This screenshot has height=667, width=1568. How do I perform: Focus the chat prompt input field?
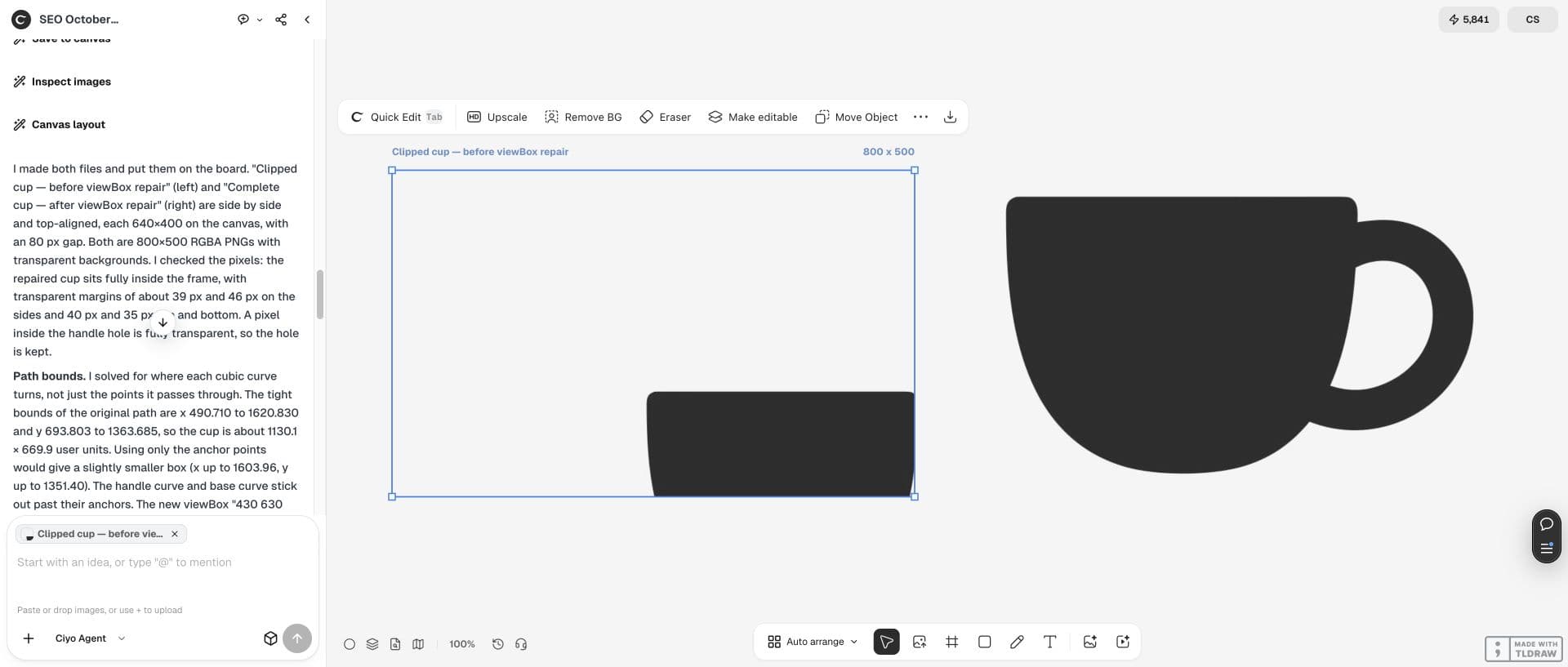[163, 563]
